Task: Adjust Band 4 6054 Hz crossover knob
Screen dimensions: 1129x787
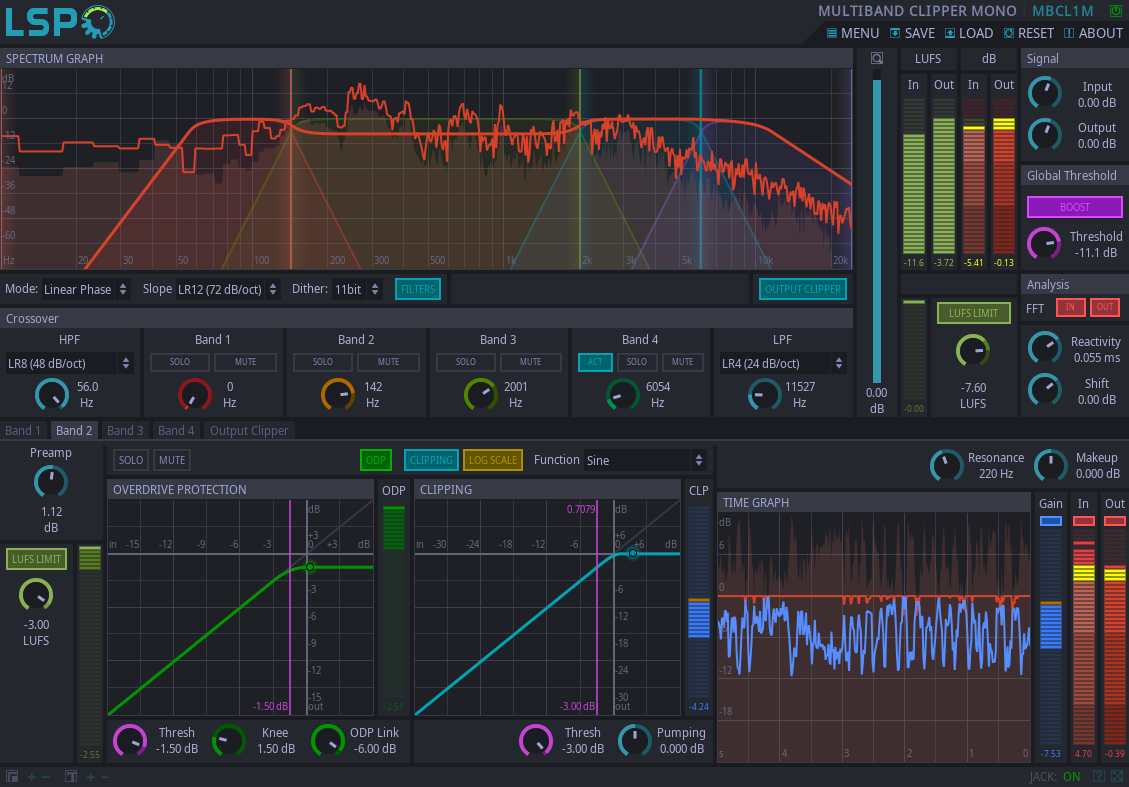Action: (x=622, y=395)
